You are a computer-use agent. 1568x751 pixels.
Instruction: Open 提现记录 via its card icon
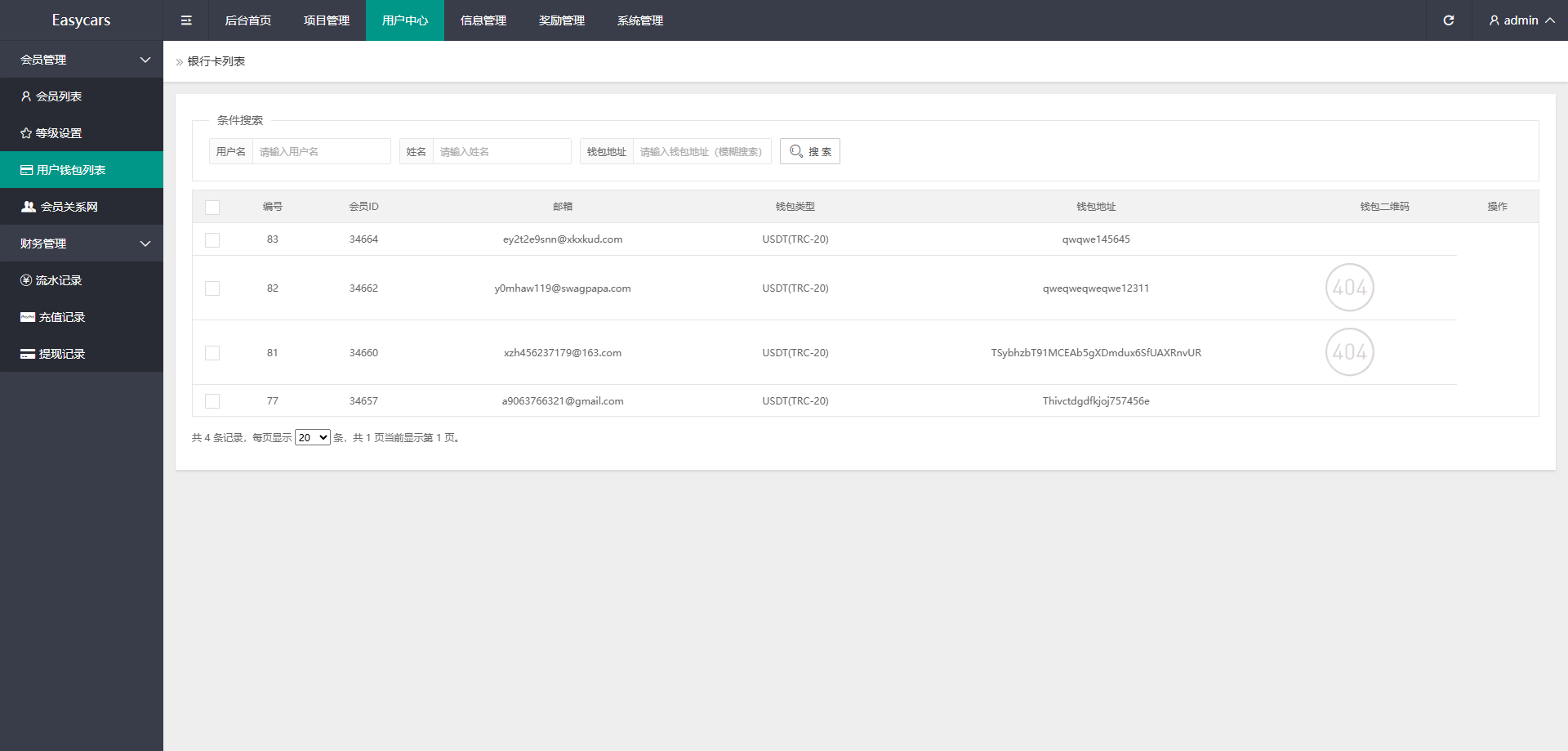(x=28, y=354)
